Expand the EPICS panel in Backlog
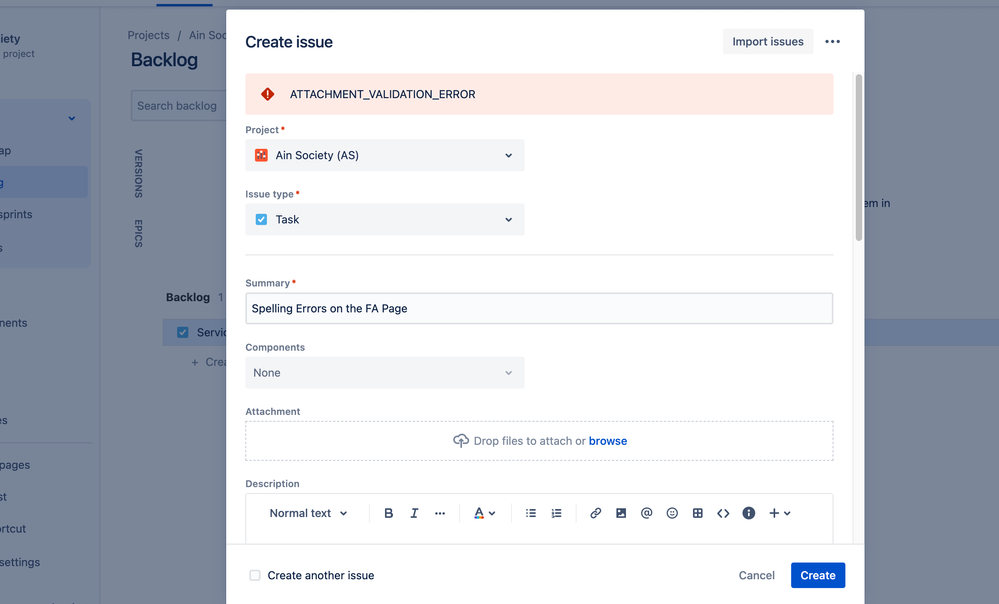The image size is (999, 604). 138,233
